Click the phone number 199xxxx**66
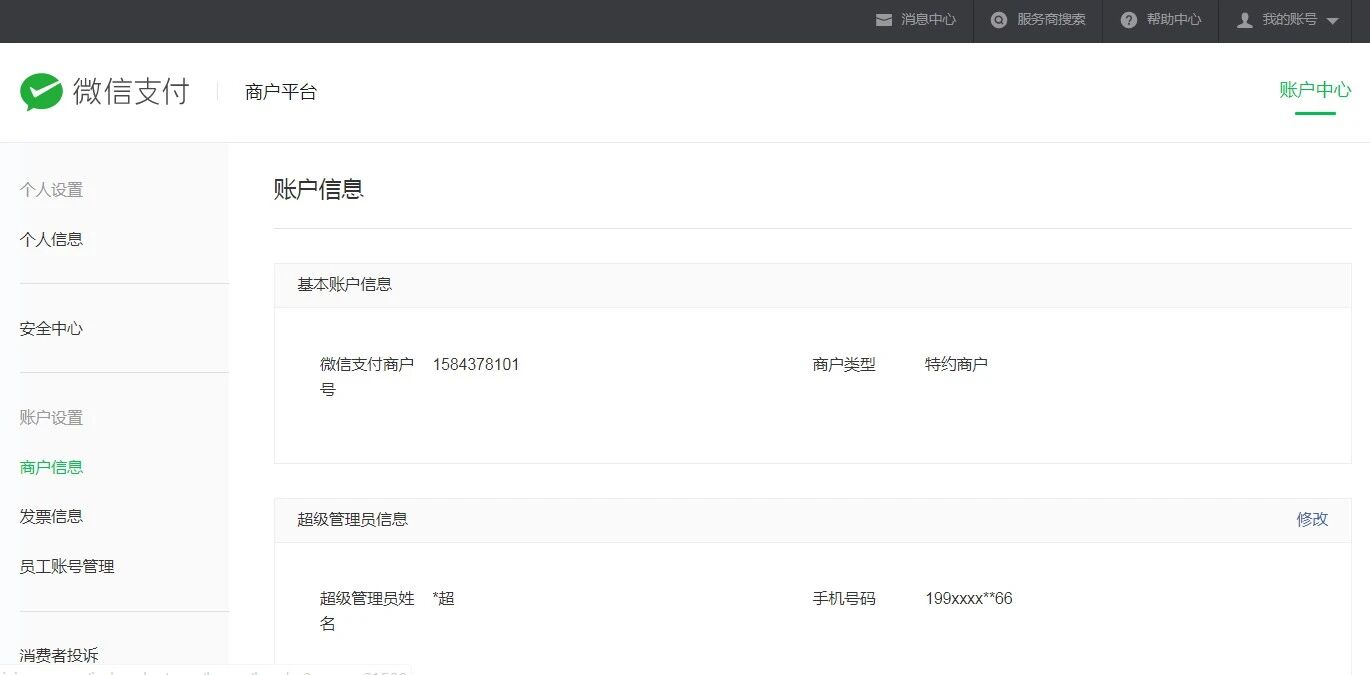The image size is (1370, 675). [969, 598]
